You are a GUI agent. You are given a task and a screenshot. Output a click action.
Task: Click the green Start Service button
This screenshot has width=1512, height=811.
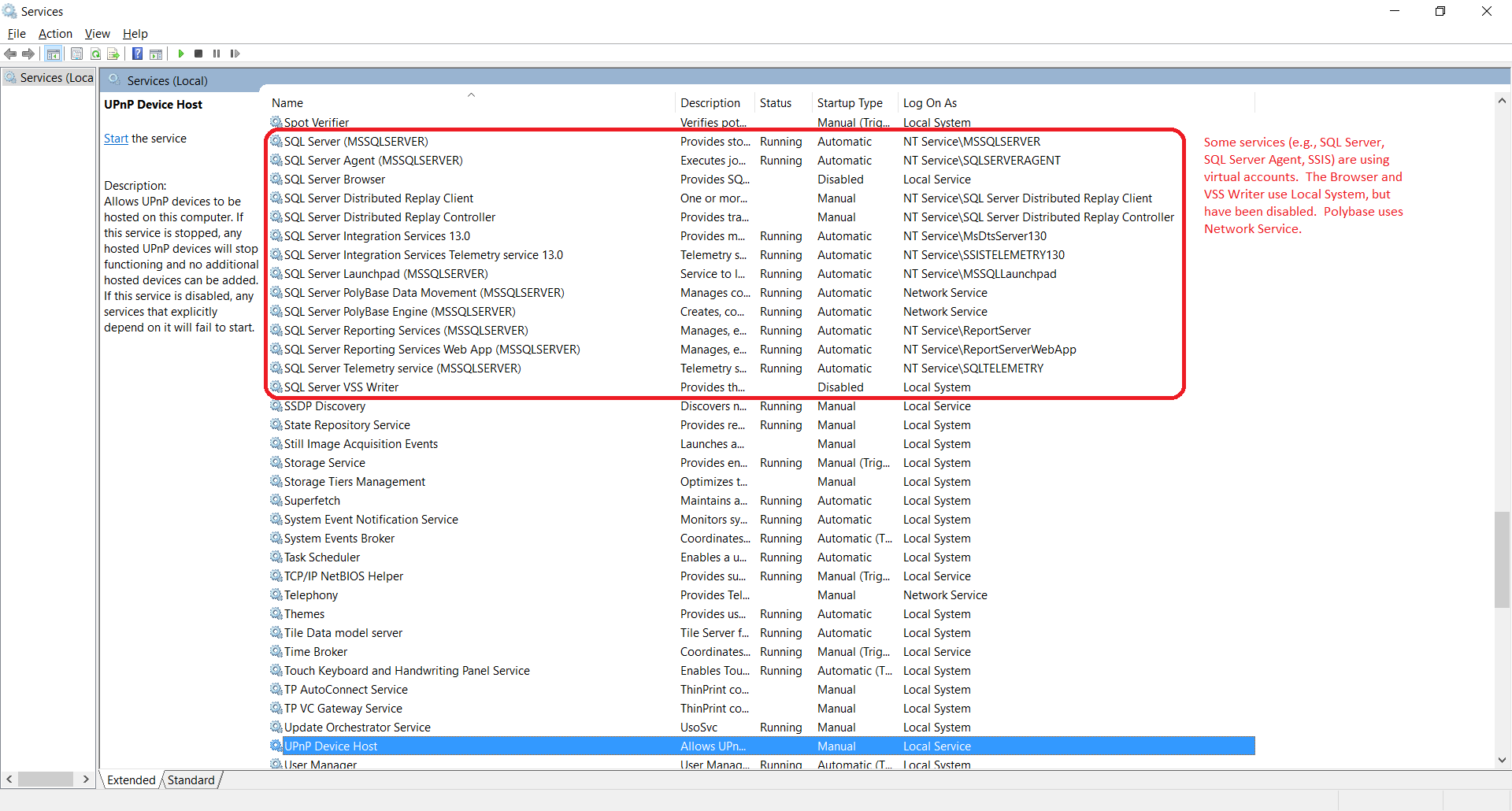pyautogui.click(x=181, y=54)
